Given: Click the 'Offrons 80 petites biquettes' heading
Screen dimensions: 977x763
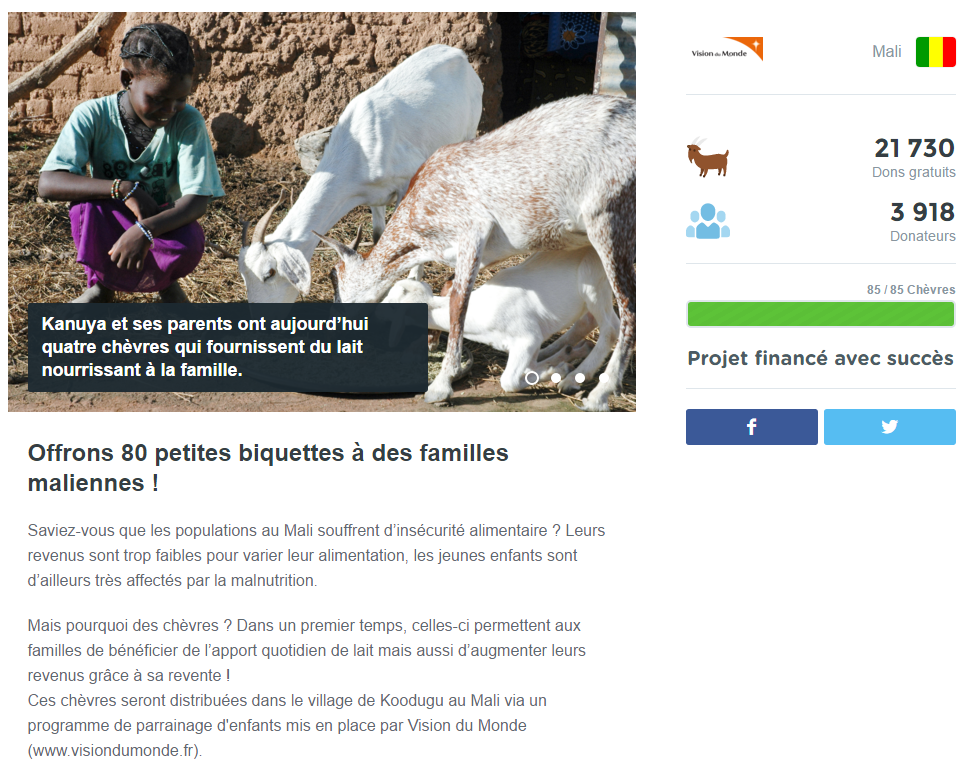Looking at the screenshot, I should [x=268, y=468].
